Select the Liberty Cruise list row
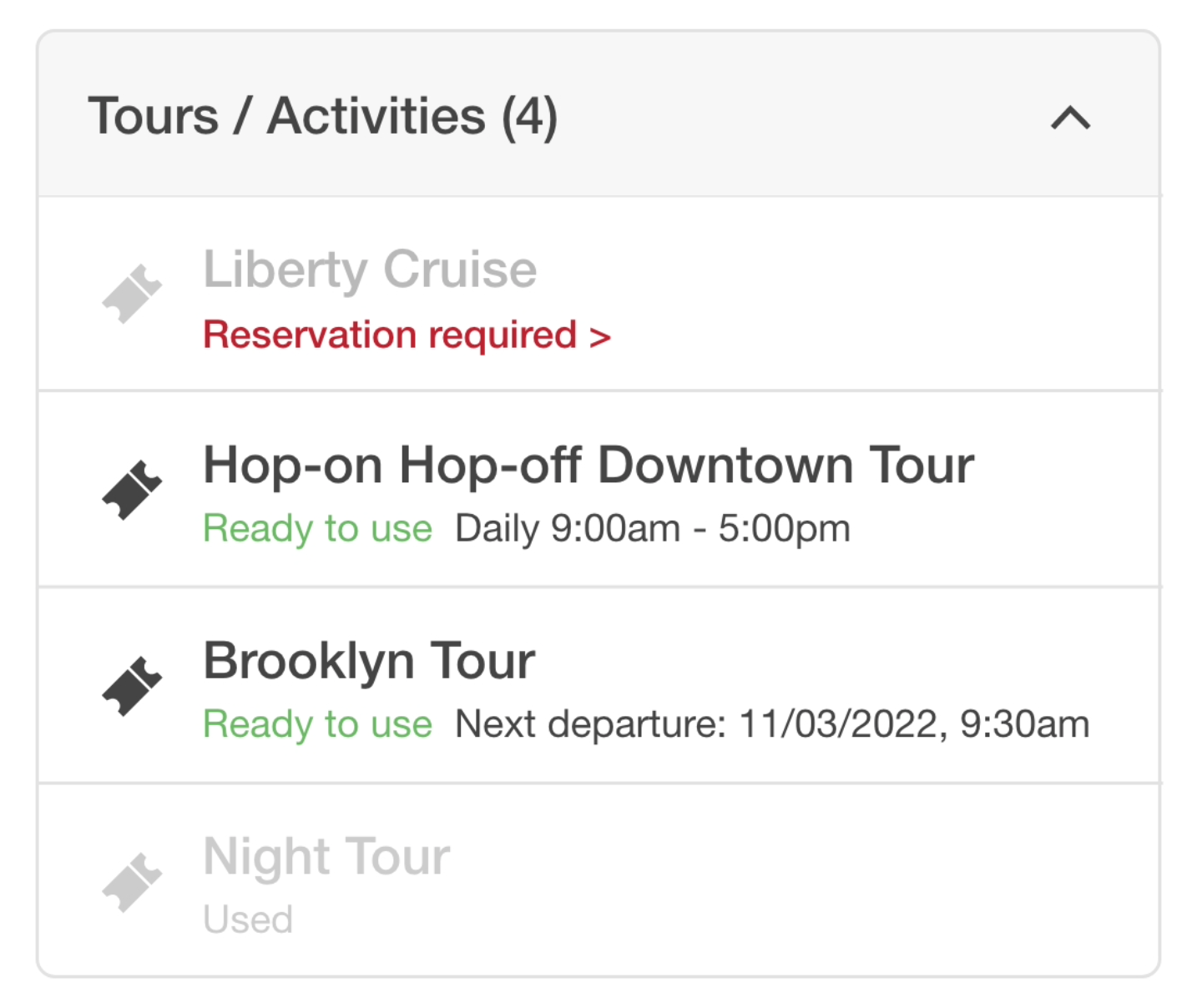This screenshot has width=1192, height=1008. pyautogui.click(x=599, y=294)
